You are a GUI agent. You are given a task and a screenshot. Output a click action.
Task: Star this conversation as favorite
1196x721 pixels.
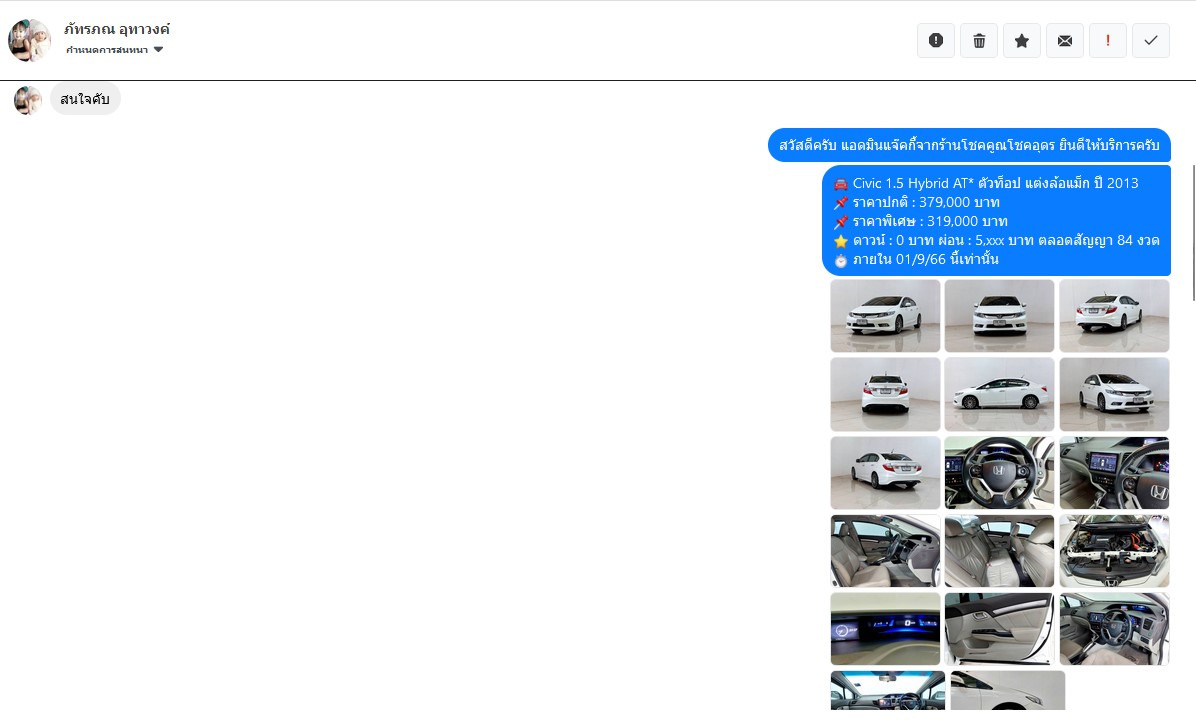click(1022, 40)
